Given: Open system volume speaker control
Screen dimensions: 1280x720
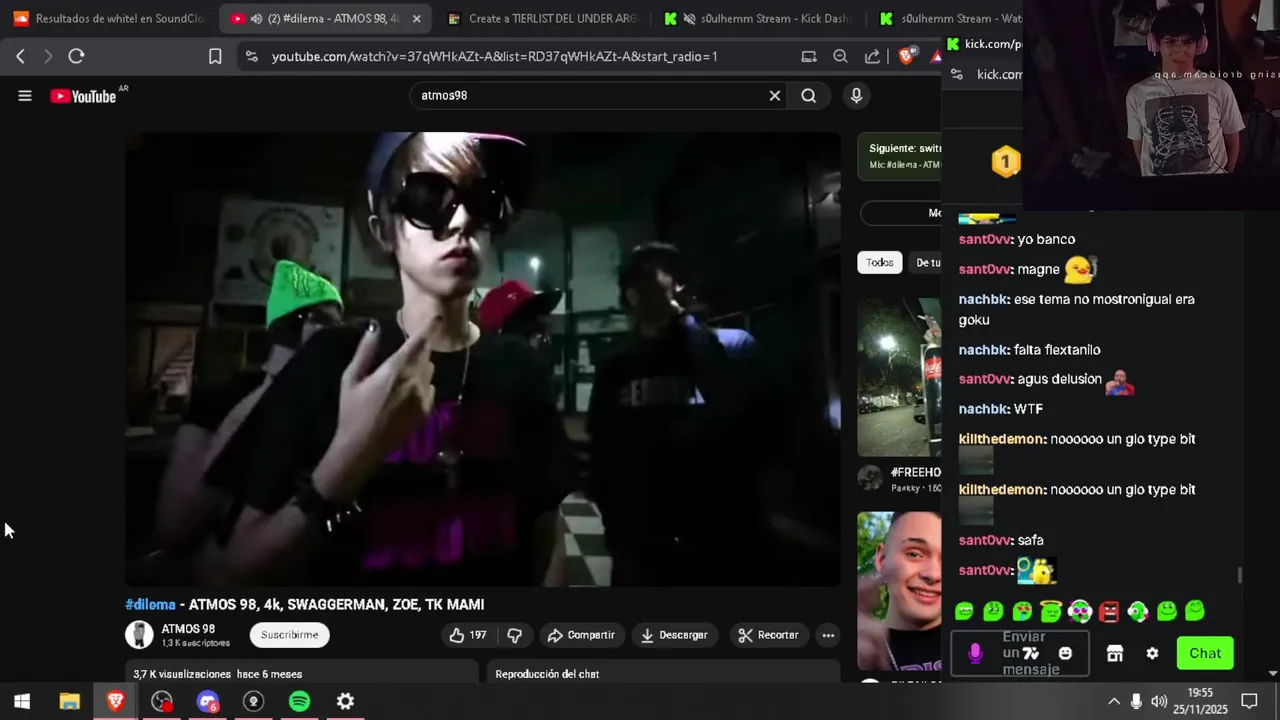Looking at the screenshot, I should [1159, 702].
